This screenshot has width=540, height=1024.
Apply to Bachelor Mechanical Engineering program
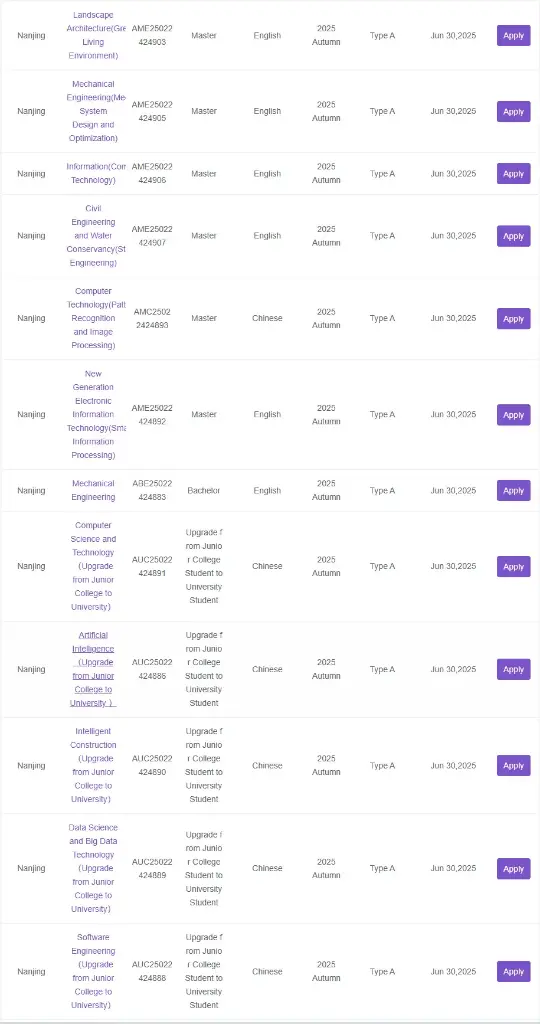tap(513, 490)
